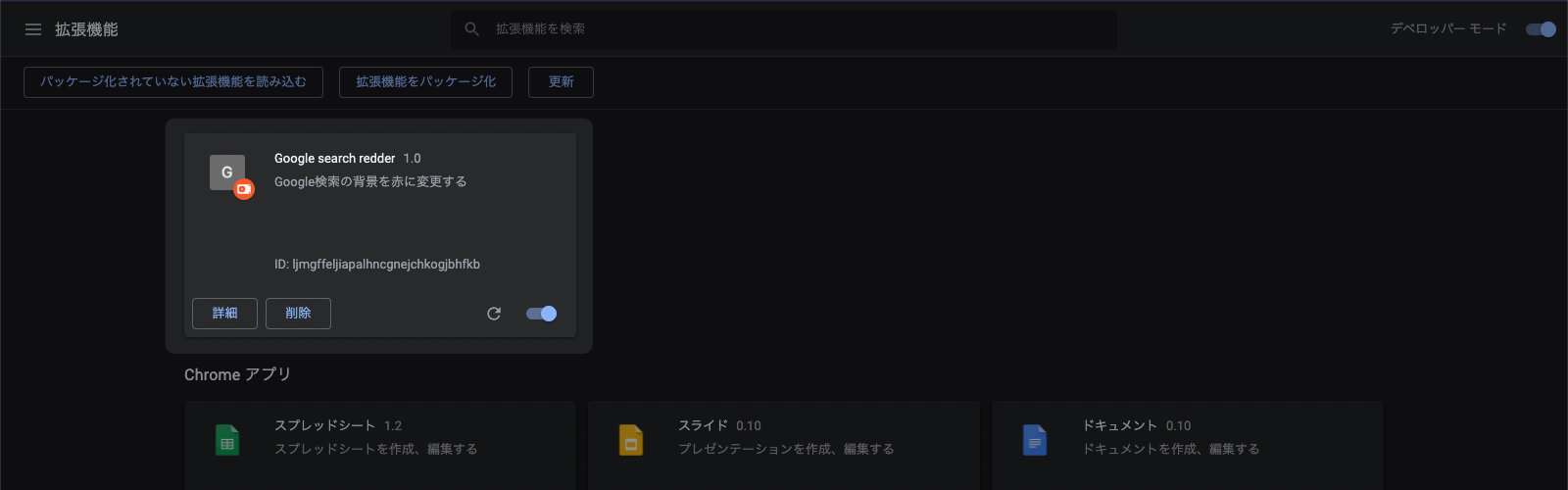The width and height of the screenshot is (1568, 490).
Task: Click the Chrome アプリ heading
Action: coord(237,374)
